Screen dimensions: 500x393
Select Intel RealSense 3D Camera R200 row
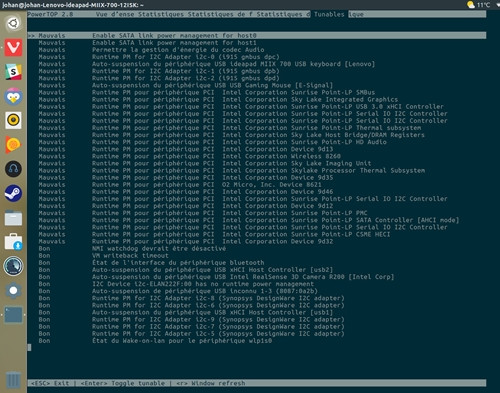257,277
